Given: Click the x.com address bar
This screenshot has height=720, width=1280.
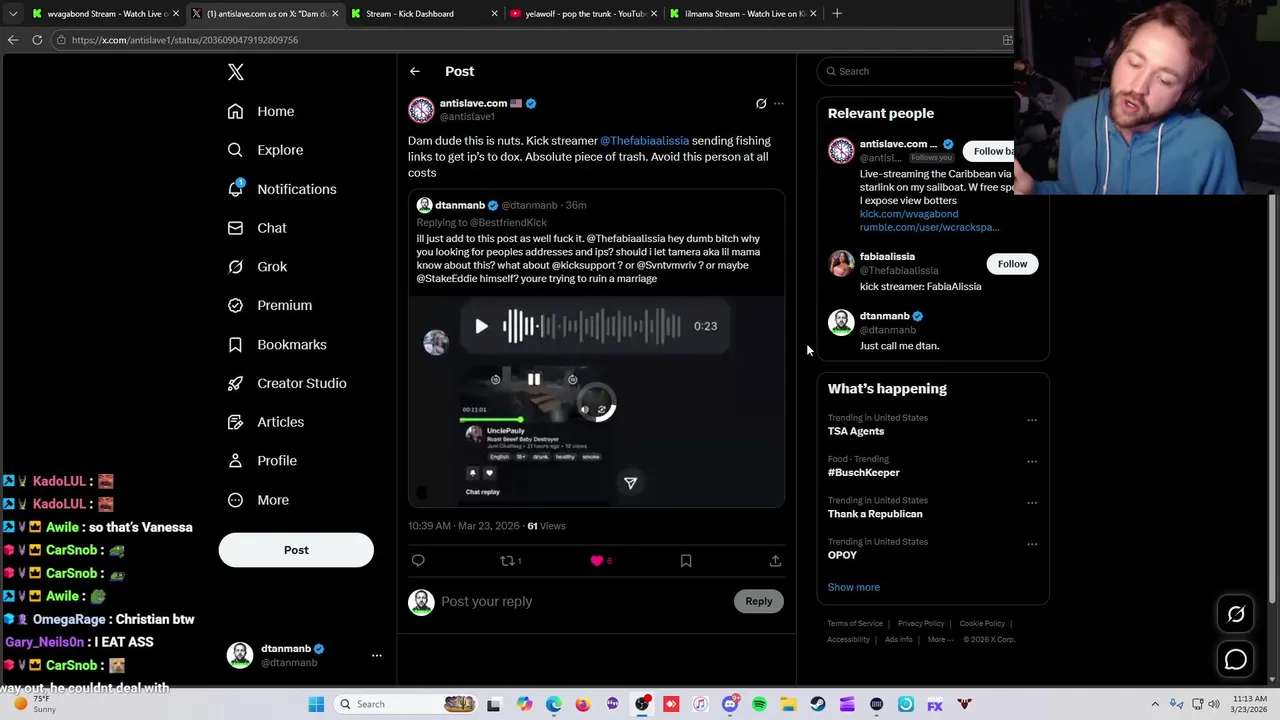Looking at the screenshot, I should (530, 40).
